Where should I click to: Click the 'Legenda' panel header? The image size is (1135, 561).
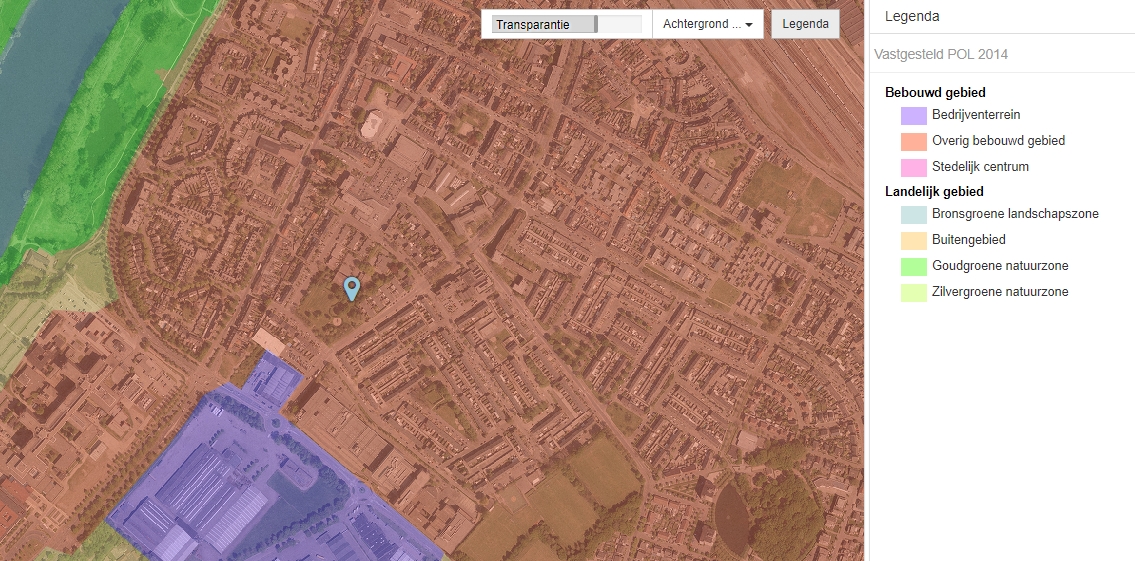pyautogui.click(x=912, y=16)
